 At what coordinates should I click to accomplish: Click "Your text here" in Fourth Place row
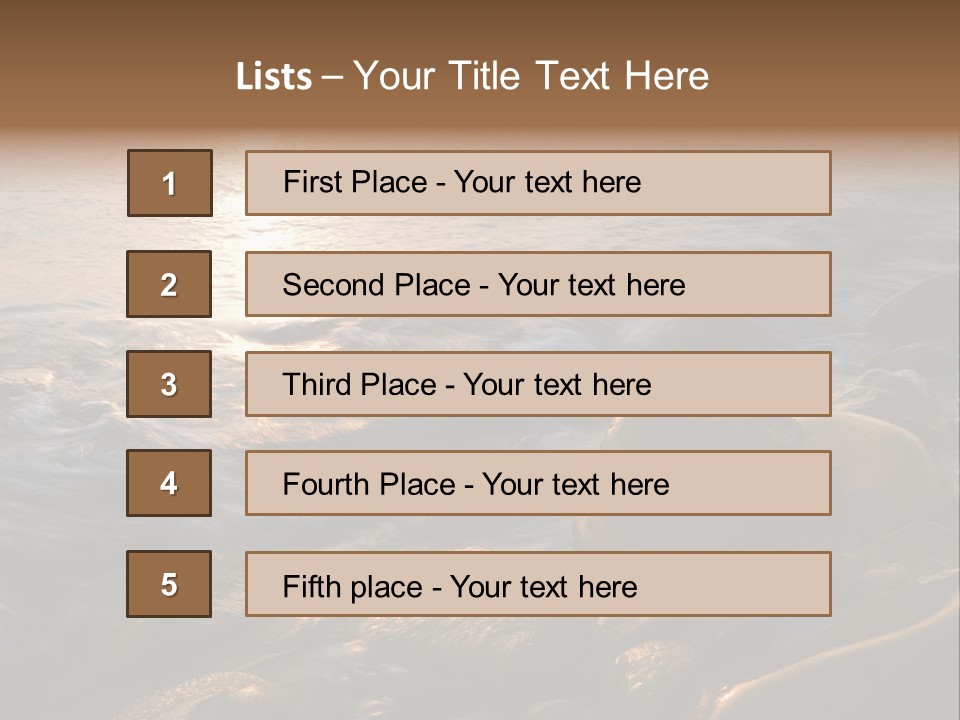point(575,485)
